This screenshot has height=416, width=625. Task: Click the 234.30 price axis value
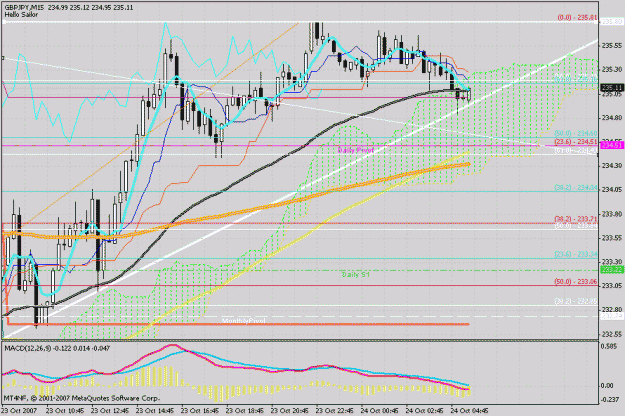coord(612,165)
